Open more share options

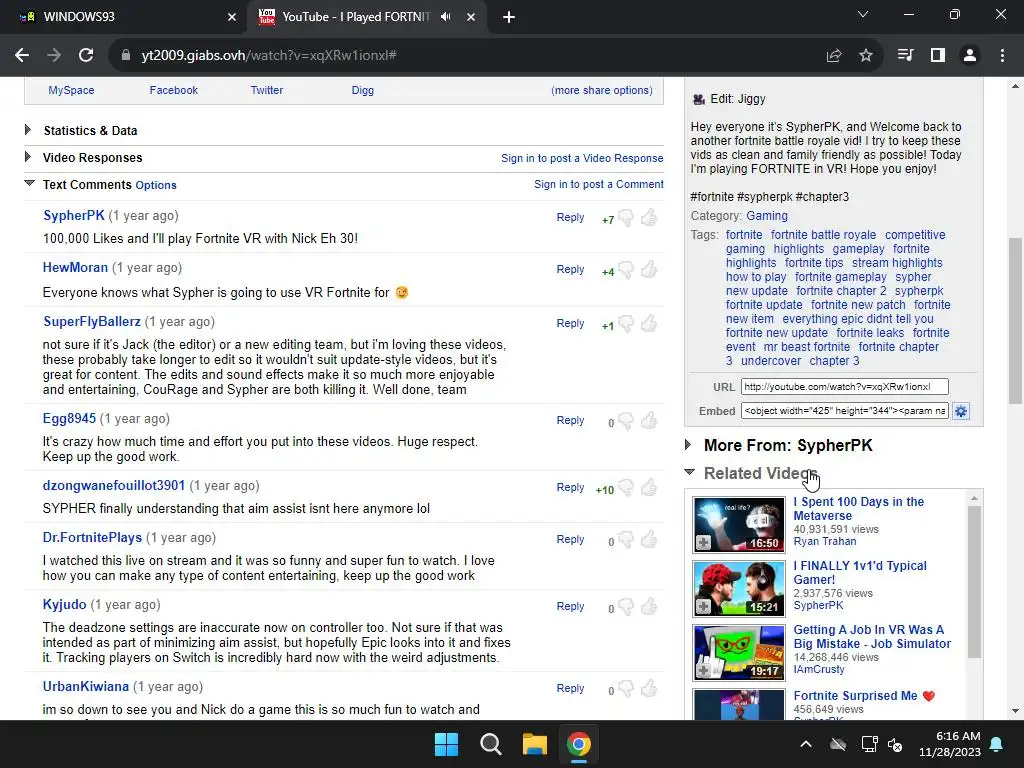pyautogui.click(x=601, y=90)
